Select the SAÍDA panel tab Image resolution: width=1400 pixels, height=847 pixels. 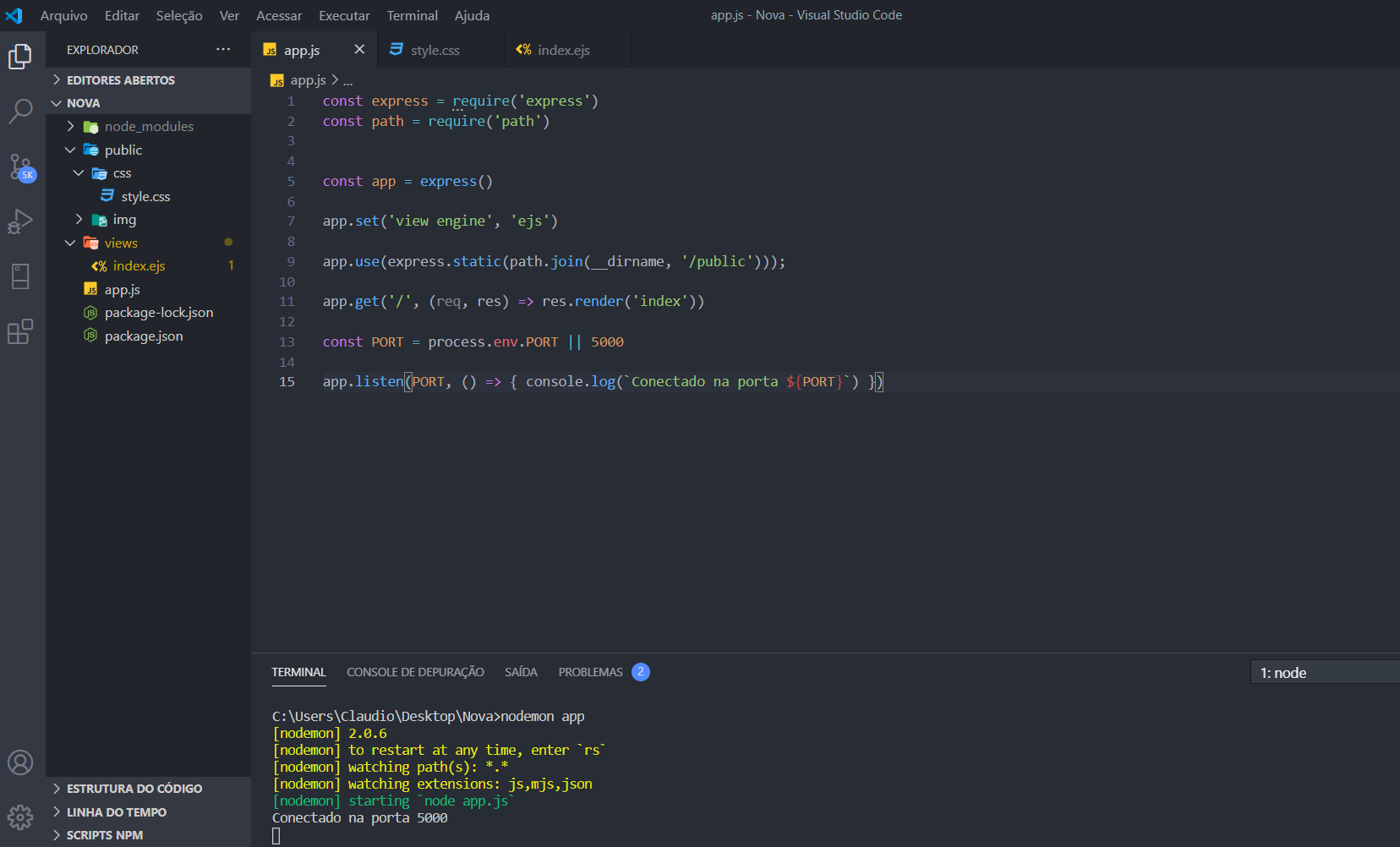pyautogui.click(x=521, y=672)
